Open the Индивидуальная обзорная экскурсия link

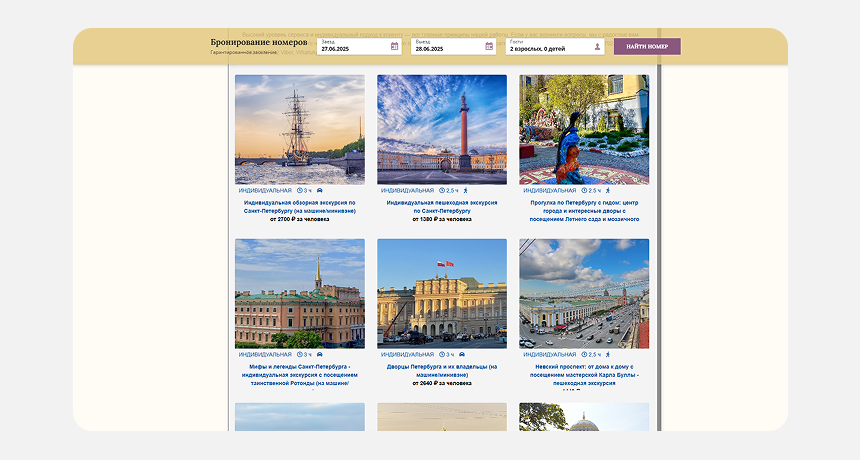[299, 207]
